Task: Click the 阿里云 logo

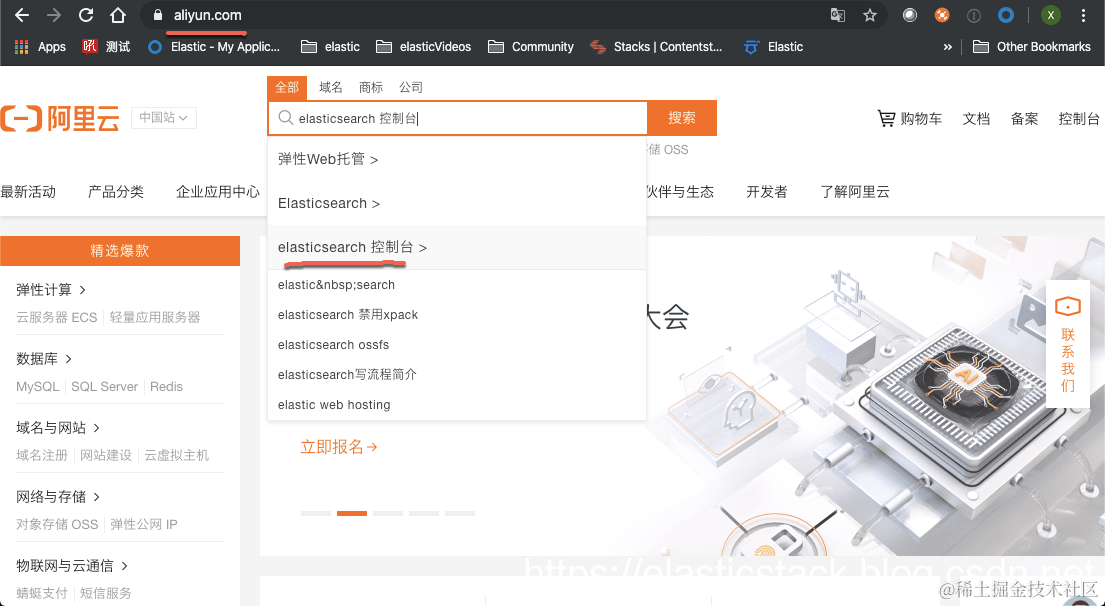Action: coord(60,118)
